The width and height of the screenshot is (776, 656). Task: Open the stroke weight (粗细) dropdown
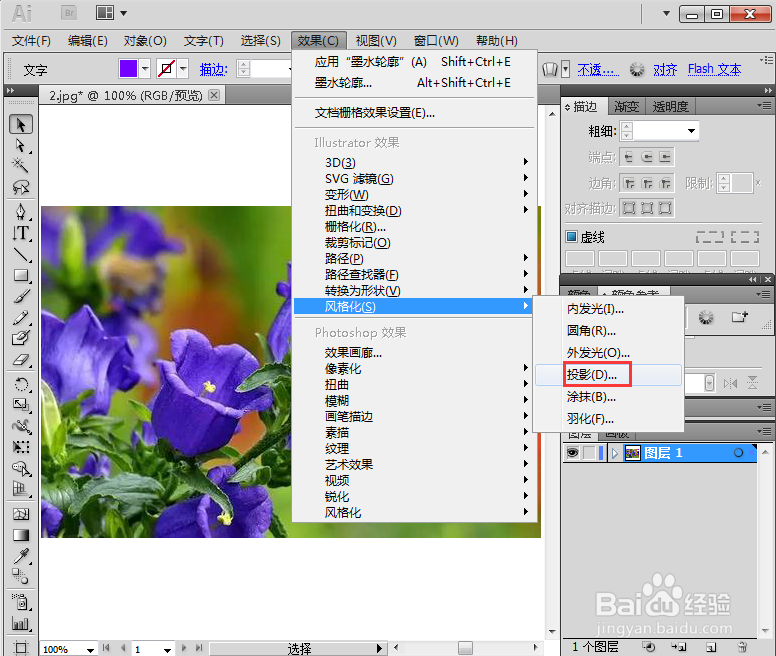[x=691, y=131]
